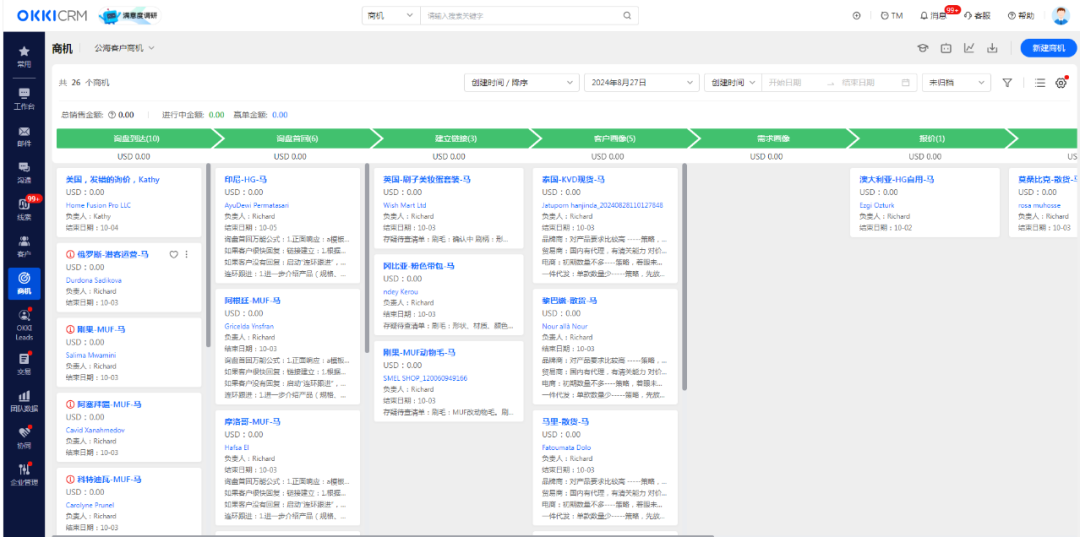Switch to list view icon
Screen dimensions: 1080x537
(1040, 83)
